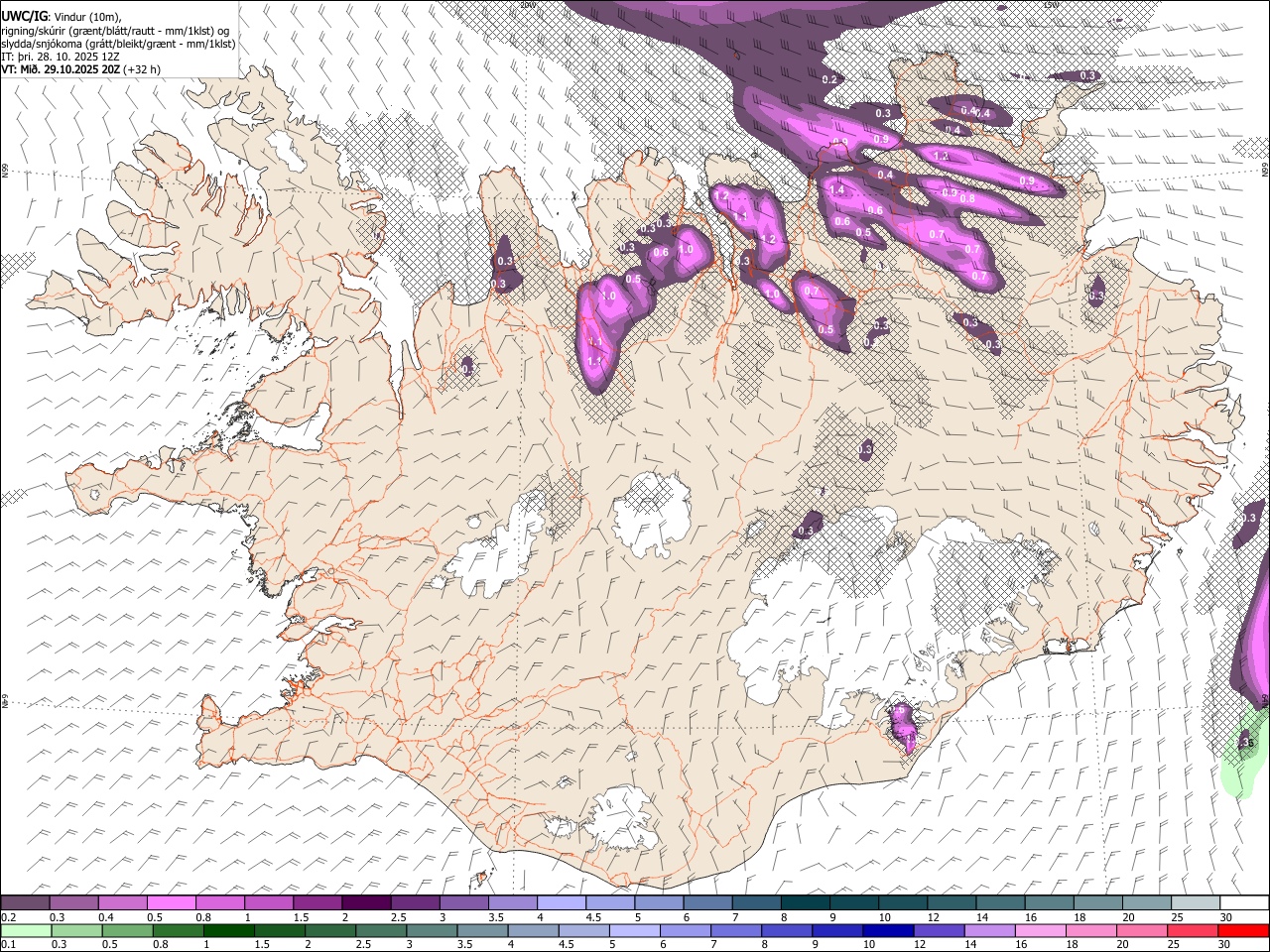Click the lower legend swatch between 0.1 and 0.3
Image resolution: width=1270 pixels, height=952 pixels.
pyautogui.click(x=27, y=931)
